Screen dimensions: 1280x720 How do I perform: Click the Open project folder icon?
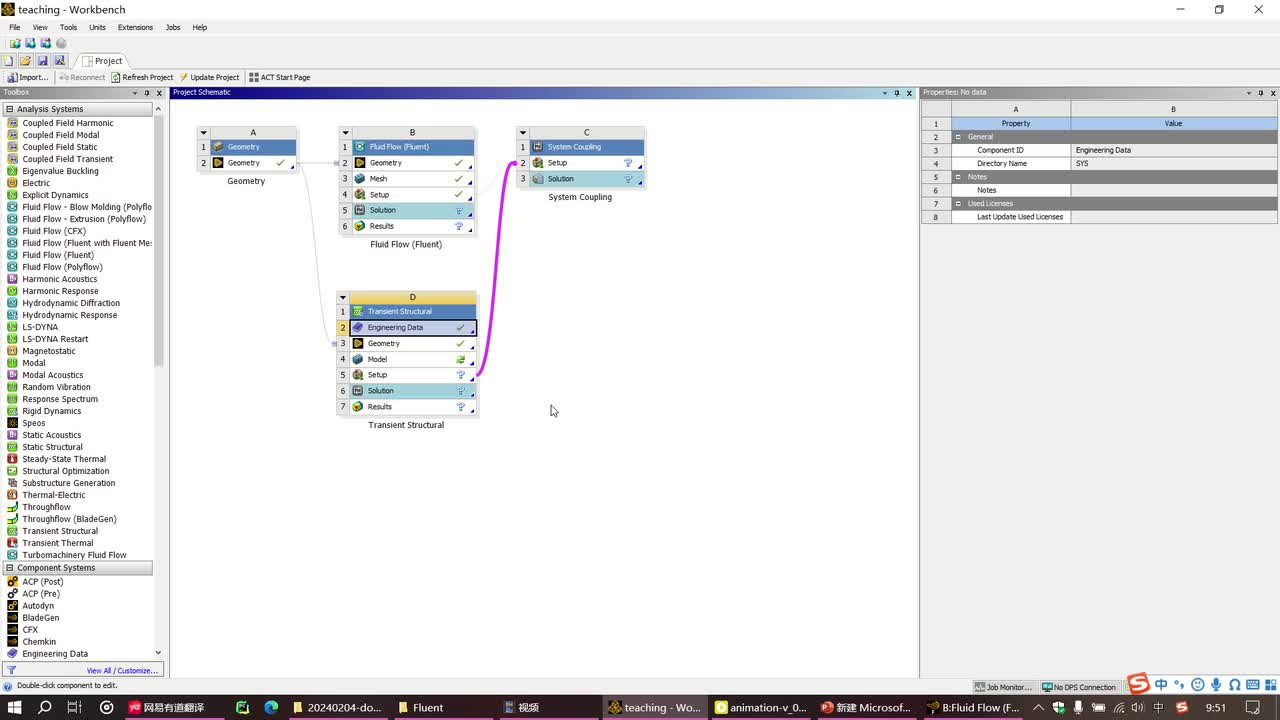[x=25, y=61]
